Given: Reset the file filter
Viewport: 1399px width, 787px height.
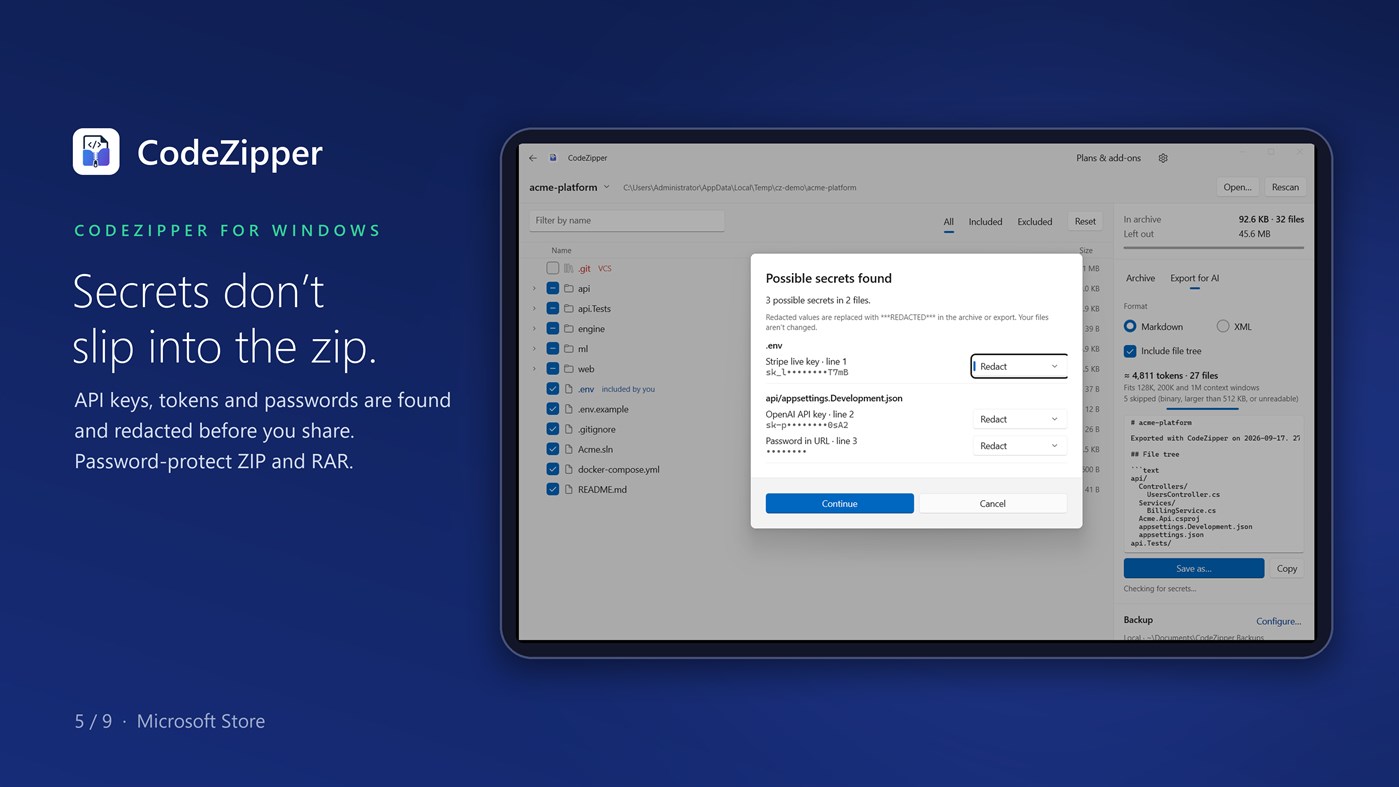Looking at the screenshot, I should [x=1085, y=222].
